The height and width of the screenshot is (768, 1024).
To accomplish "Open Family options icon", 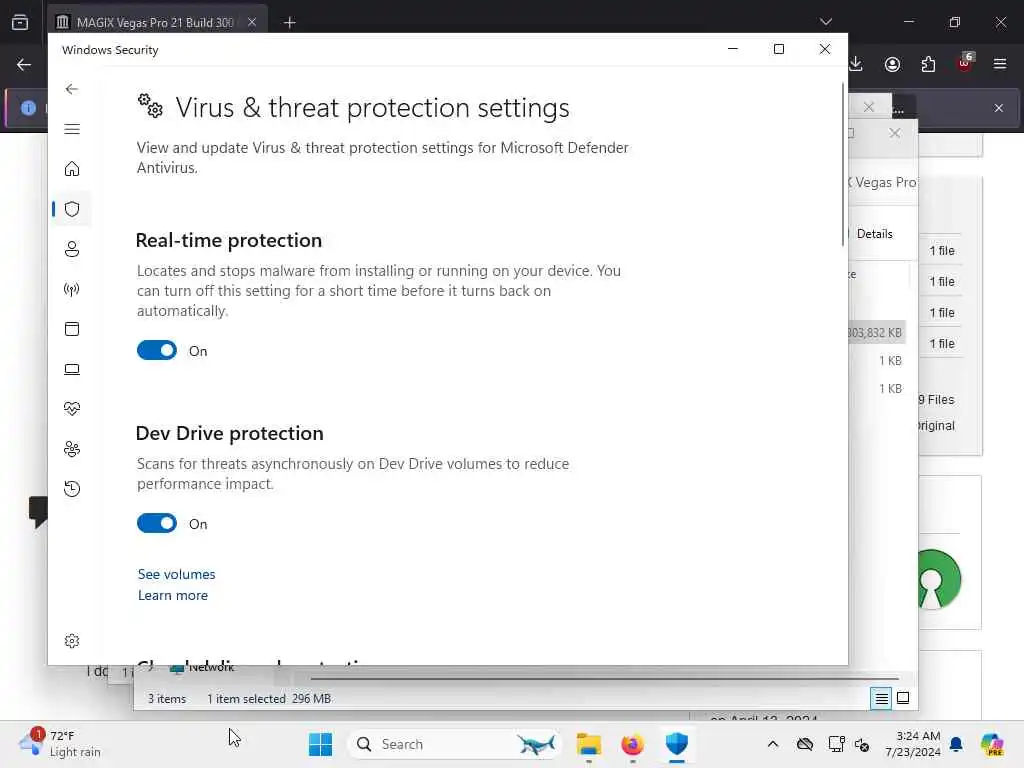I will 72,449.
